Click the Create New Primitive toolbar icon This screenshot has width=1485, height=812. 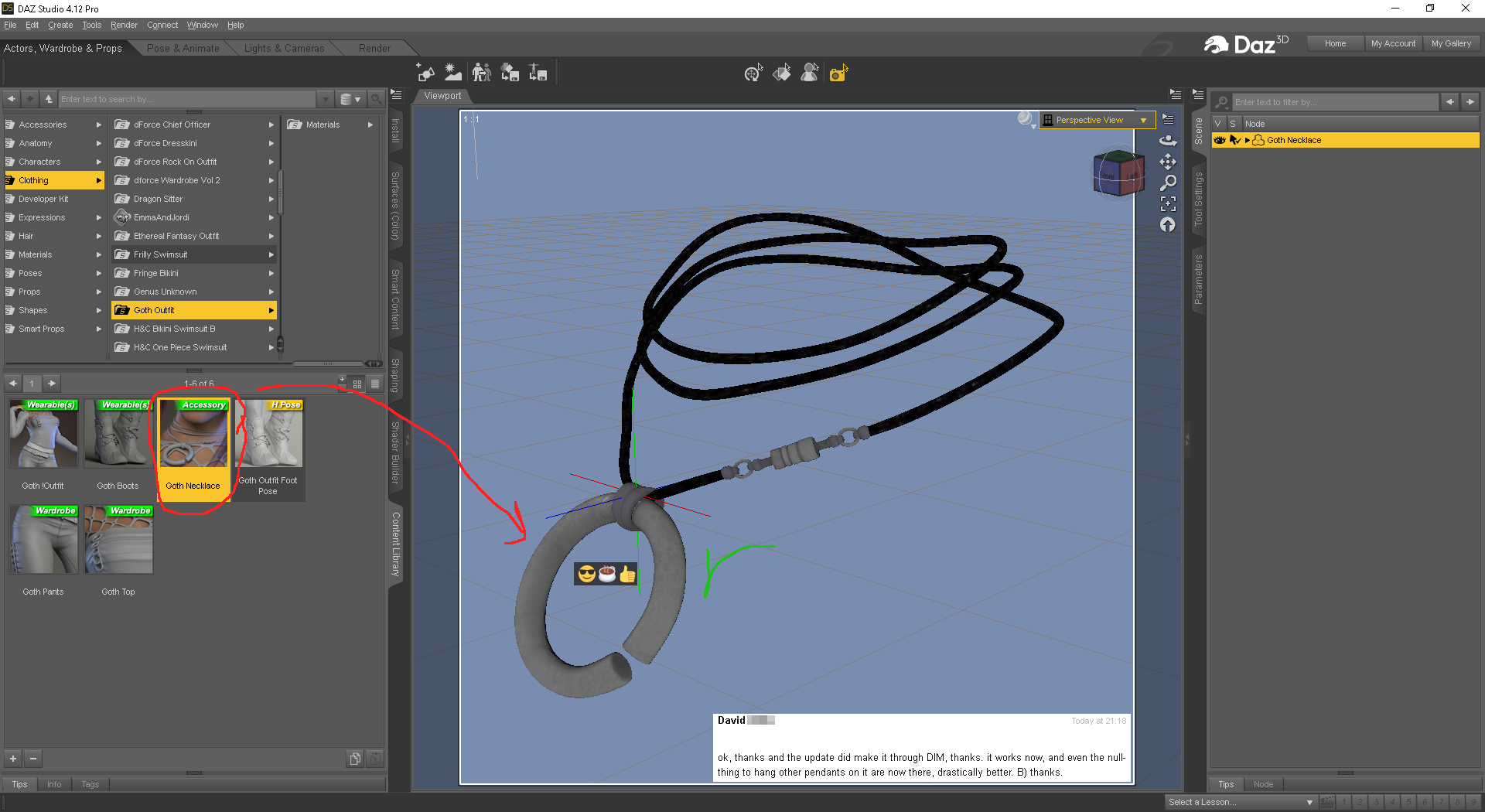pyautogui.click(x=425, y=73)
